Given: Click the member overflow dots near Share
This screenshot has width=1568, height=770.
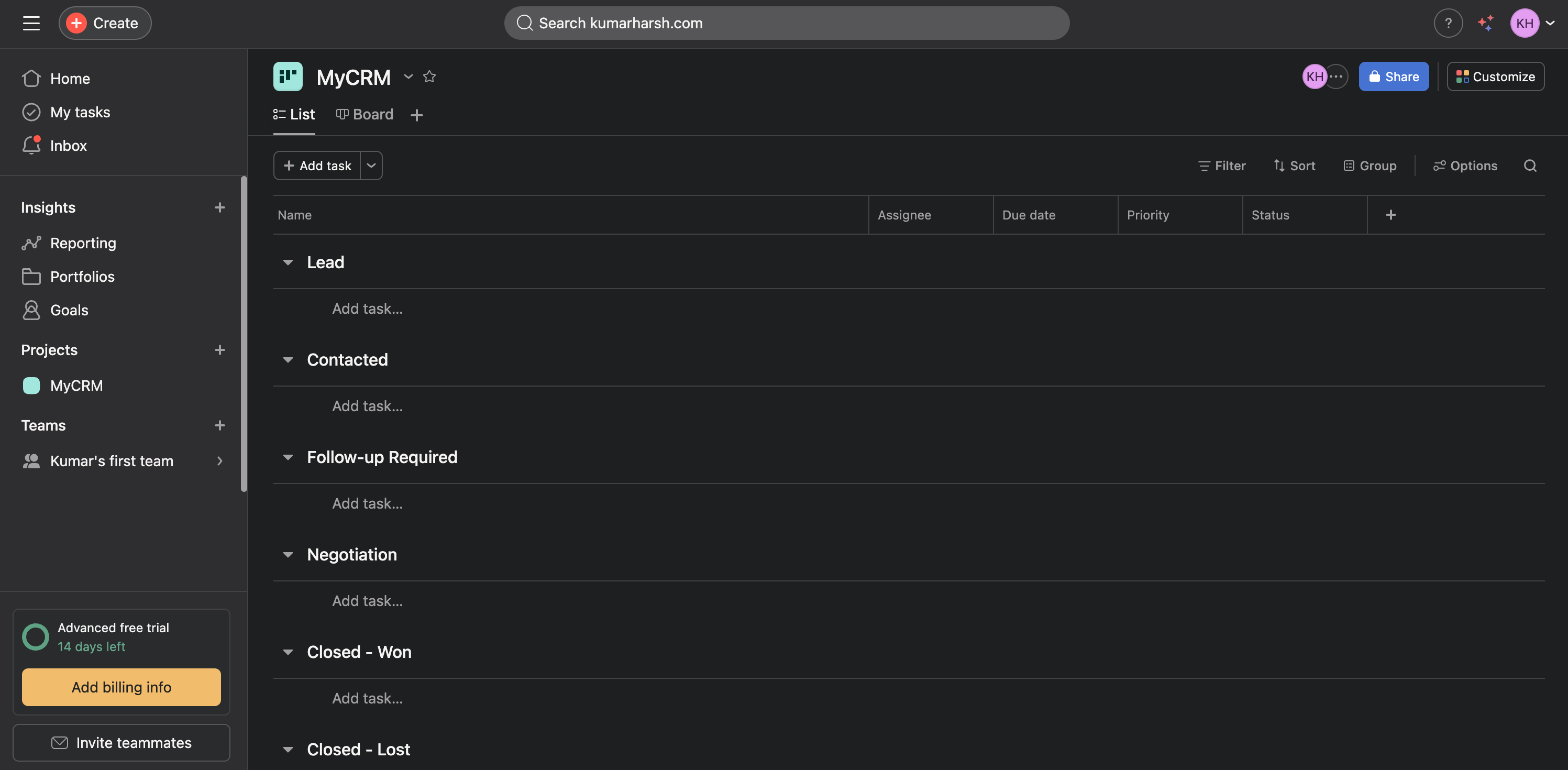Looking at the screenshot, I should click(1337, 76).
